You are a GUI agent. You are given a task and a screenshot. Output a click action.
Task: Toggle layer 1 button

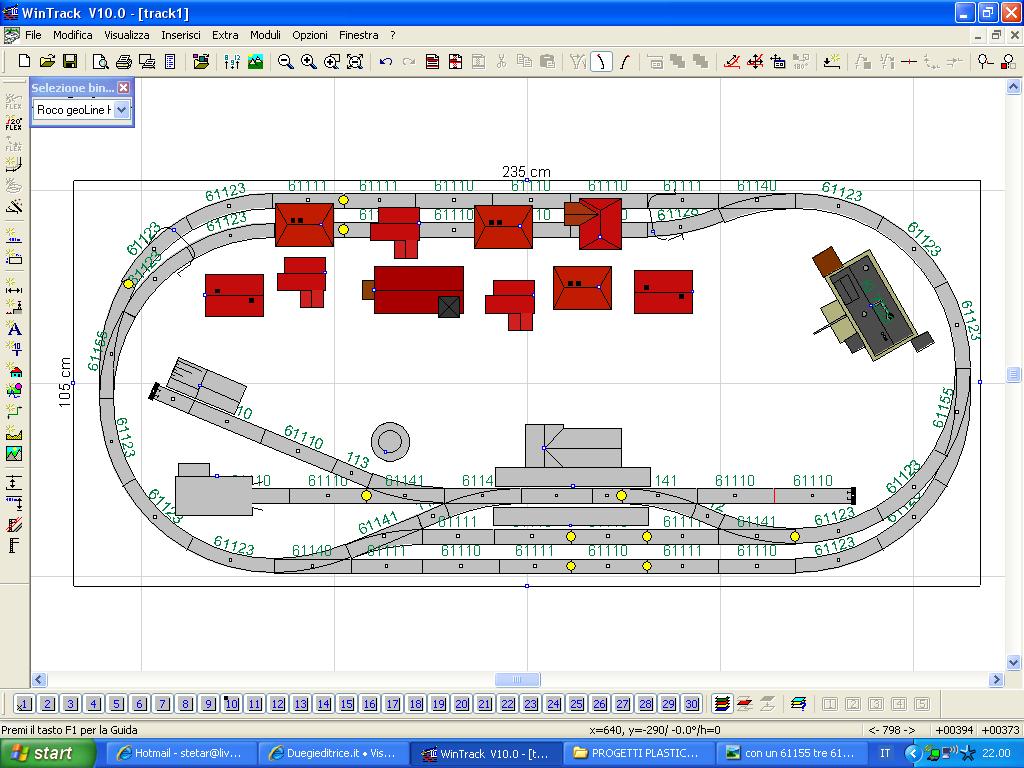tap(25, 704)
